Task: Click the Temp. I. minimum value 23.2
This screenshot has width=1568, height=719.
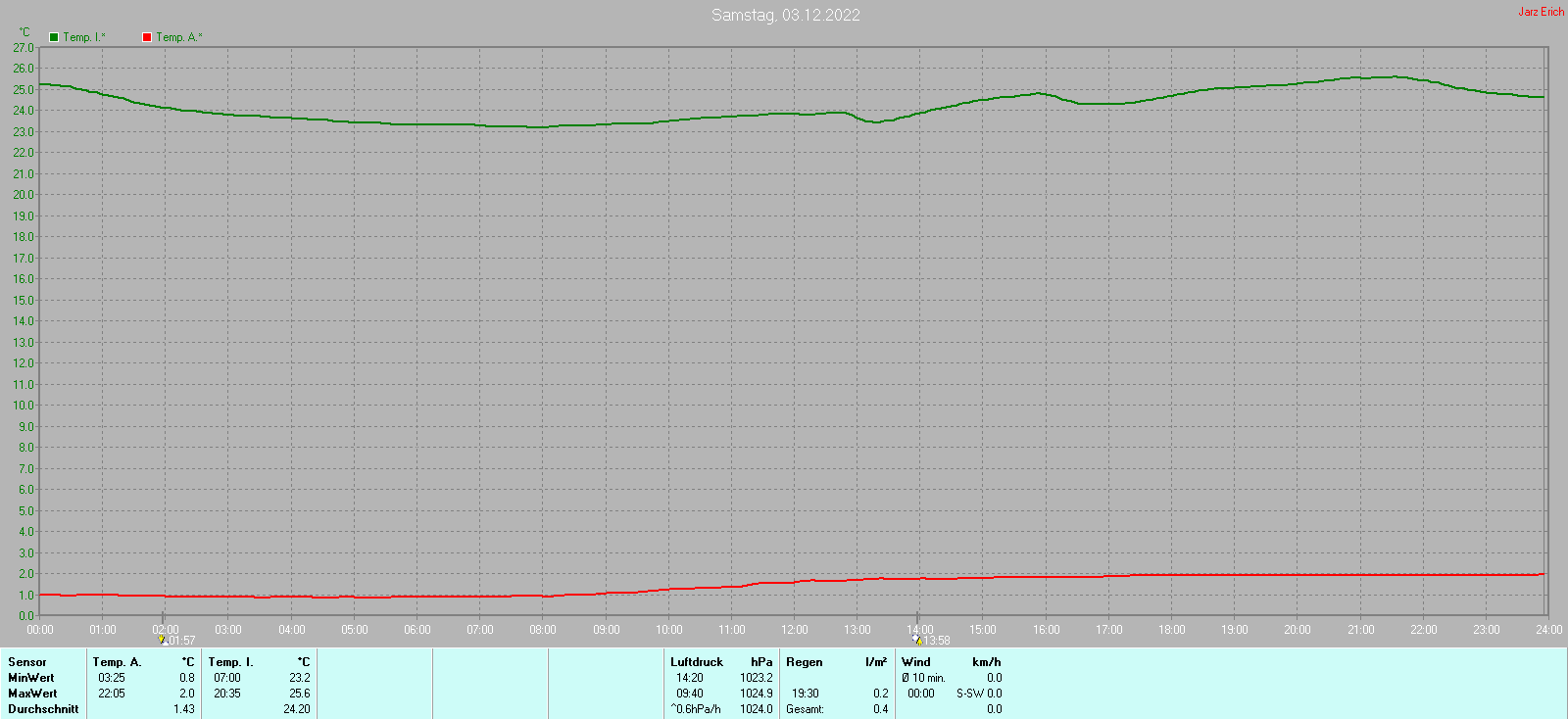Action: (x=300, y=678)
